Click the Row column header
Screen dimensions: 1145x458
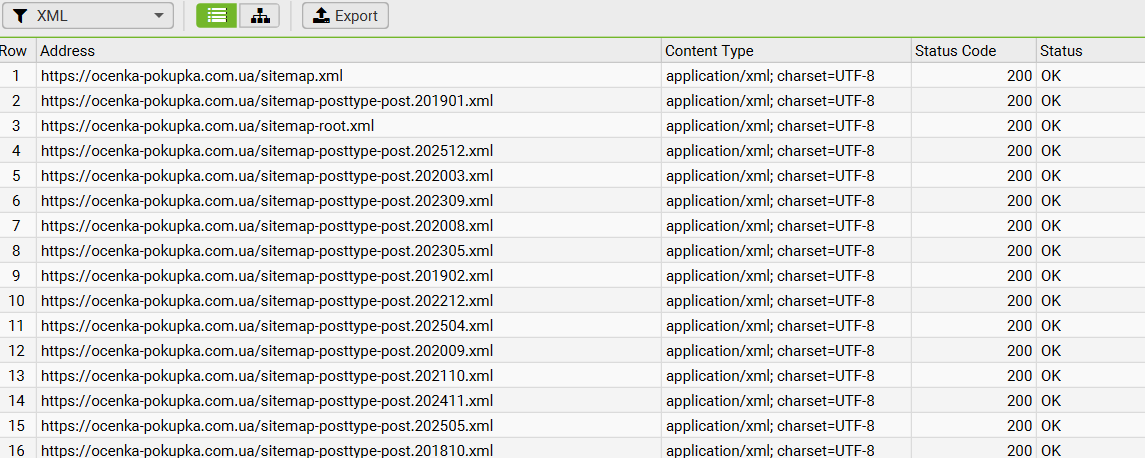pyautogui.click(x=14, y=51)
